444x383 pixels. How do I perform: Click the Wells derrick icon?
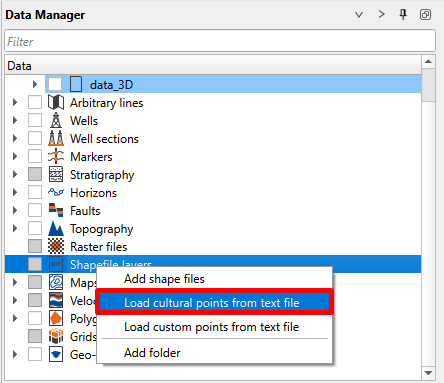[x=56, y=120]
